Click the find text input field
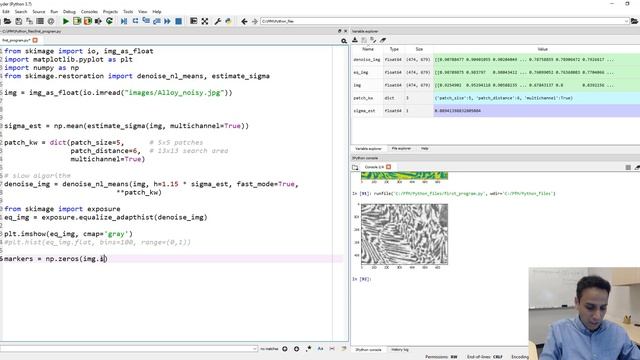Image resolution: width=640 pixels, height=360 pixels. coord(129,349)
